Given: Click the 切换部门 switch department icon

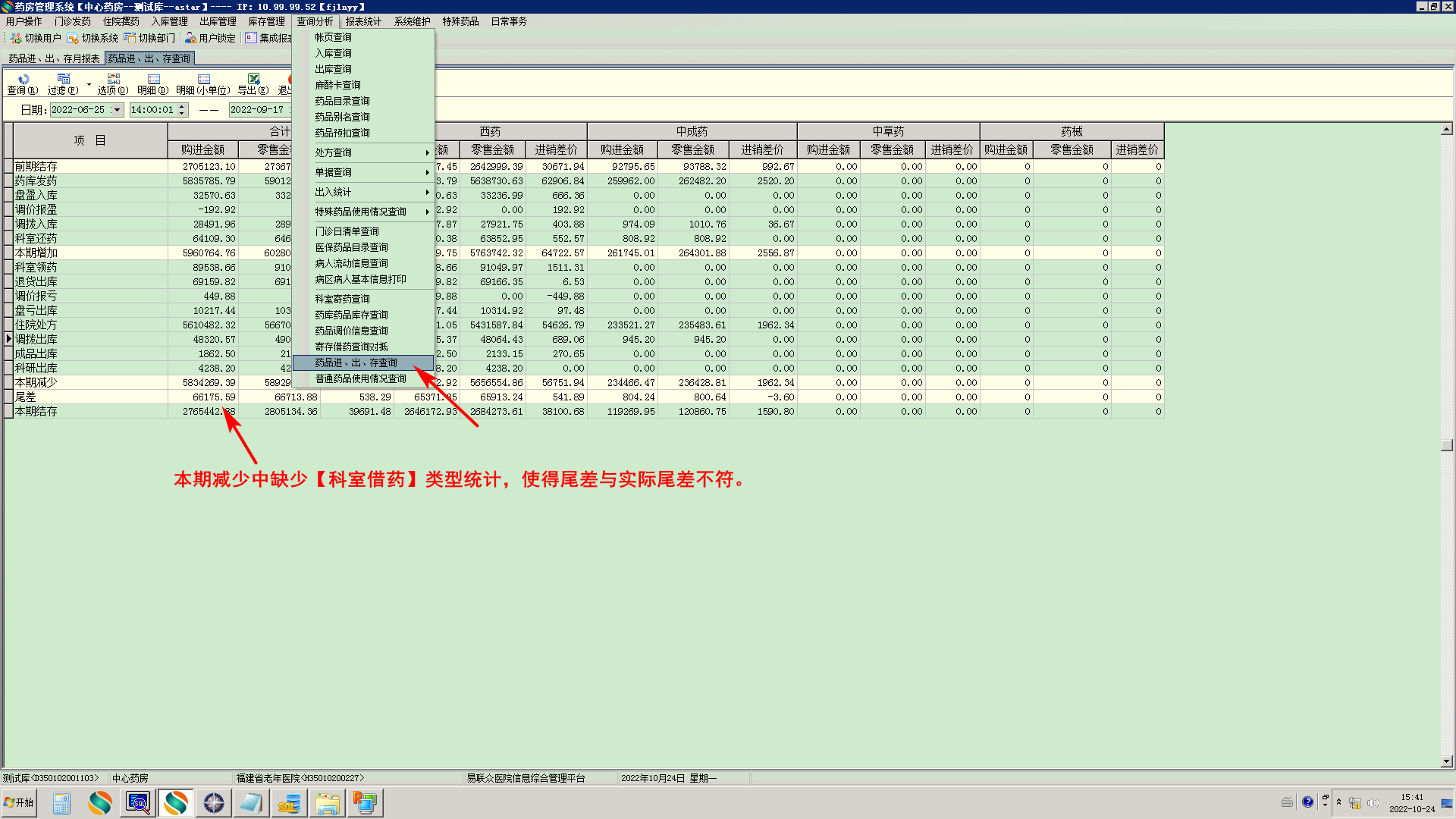Looking at the screenshot, I should 130,38.
